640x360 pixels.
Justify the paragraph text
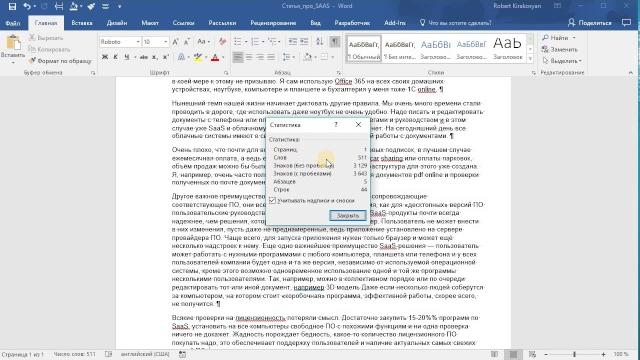(x=271, y=57)
